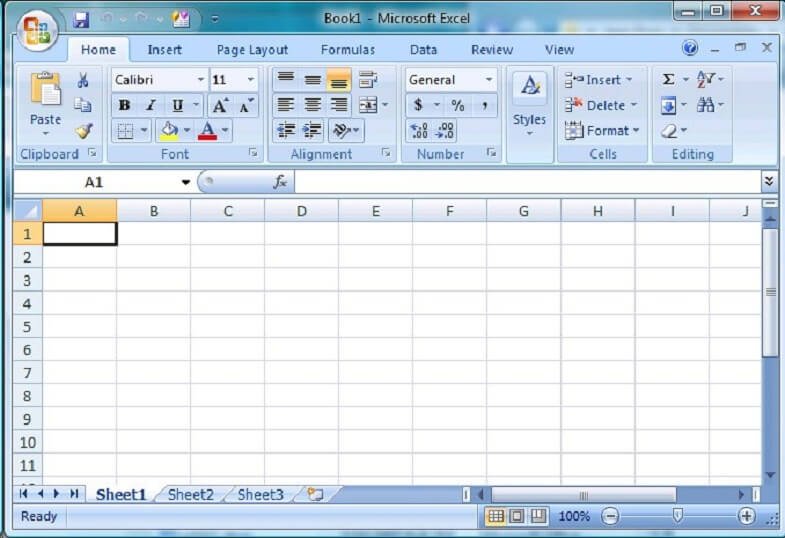This screenshot has height=538, width=785.
Task: Click the zoom slider handle
Action: [677, 515]
